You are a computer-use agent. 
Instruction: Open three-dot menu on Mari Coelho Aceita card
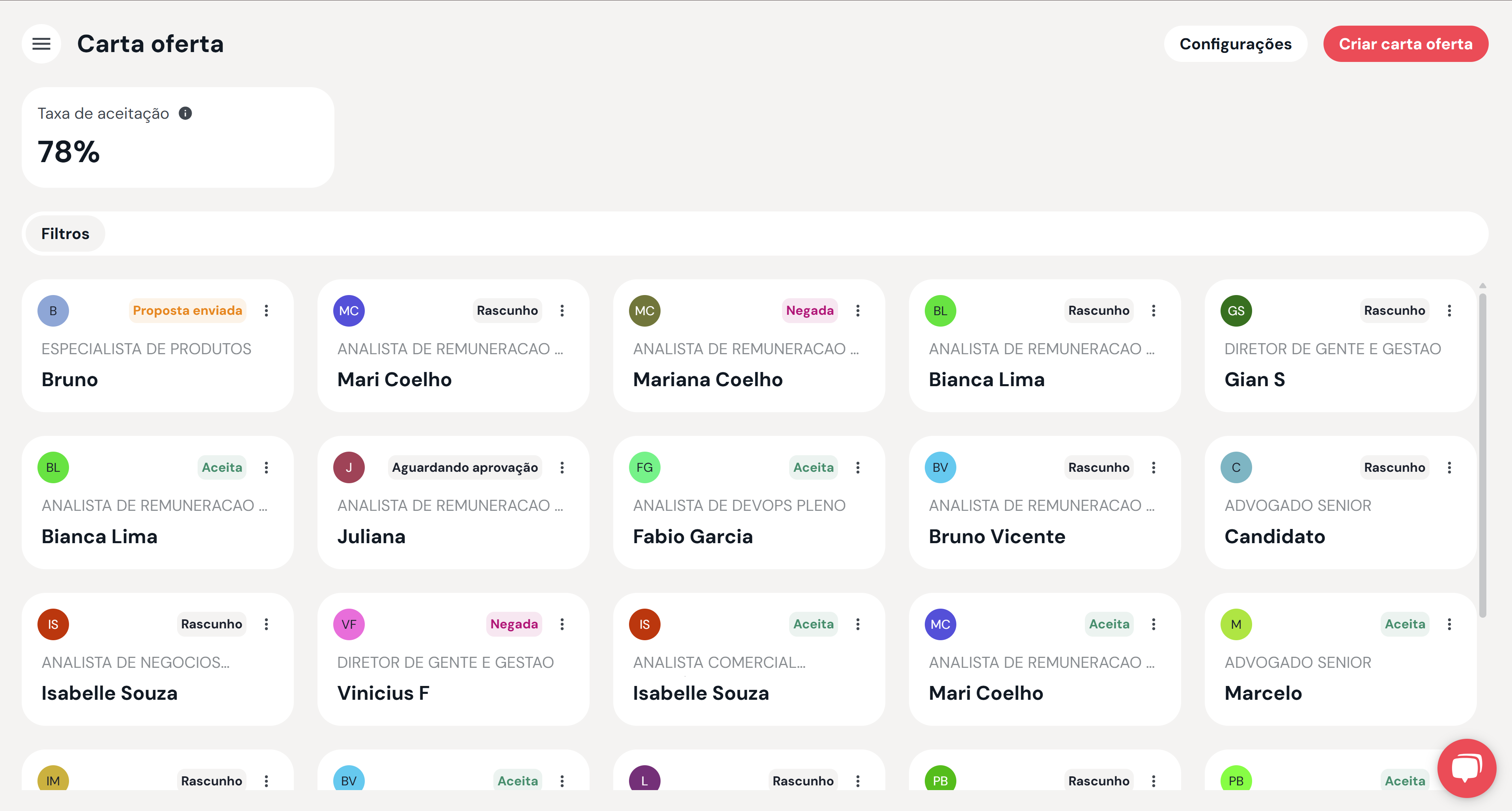pos(1154,624)
